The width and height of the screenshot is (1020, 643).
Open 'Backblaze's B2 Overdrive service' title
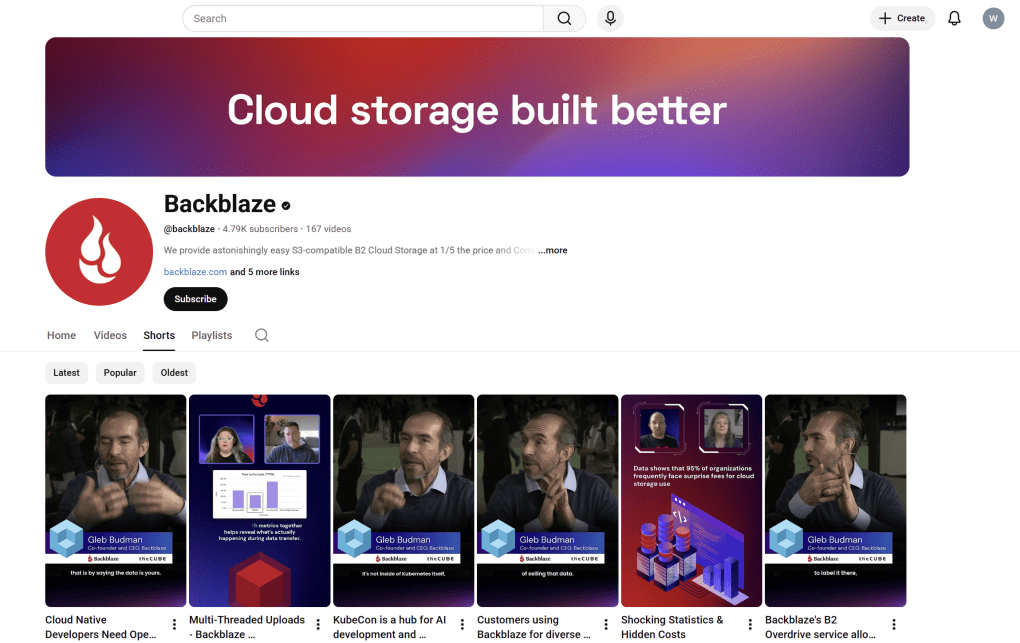(x=820, y=627)
